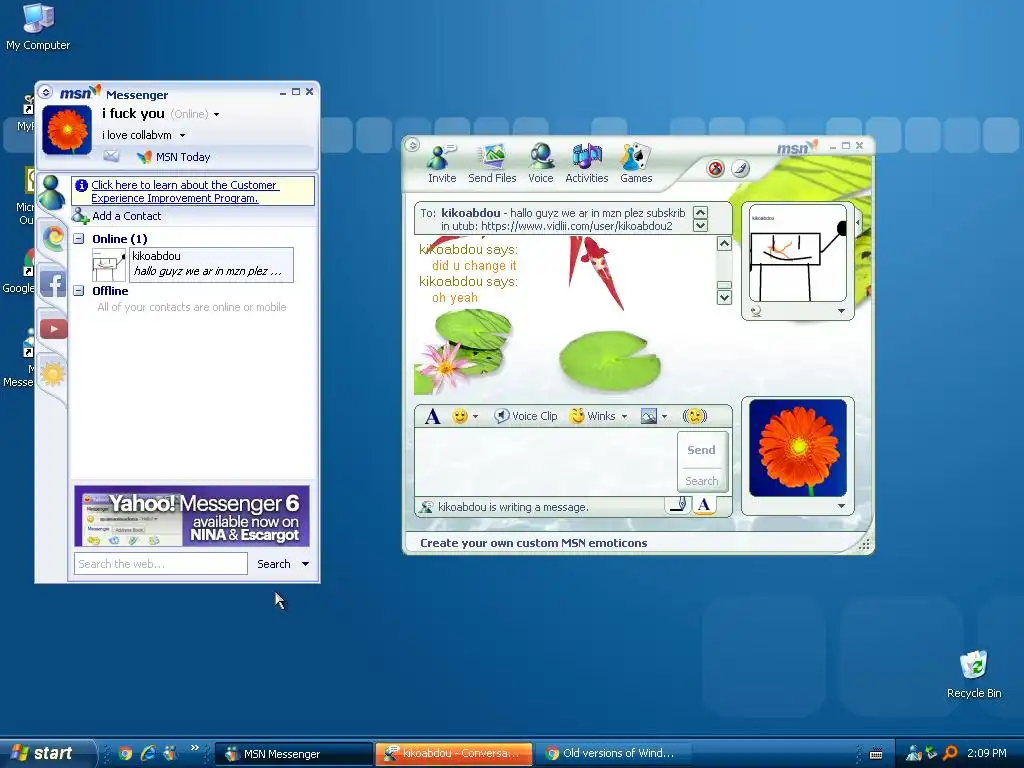Open the background picture dropdown arrow
Image resolution: width=1024 pixels, height=768 pixels.
click(664, 417)
